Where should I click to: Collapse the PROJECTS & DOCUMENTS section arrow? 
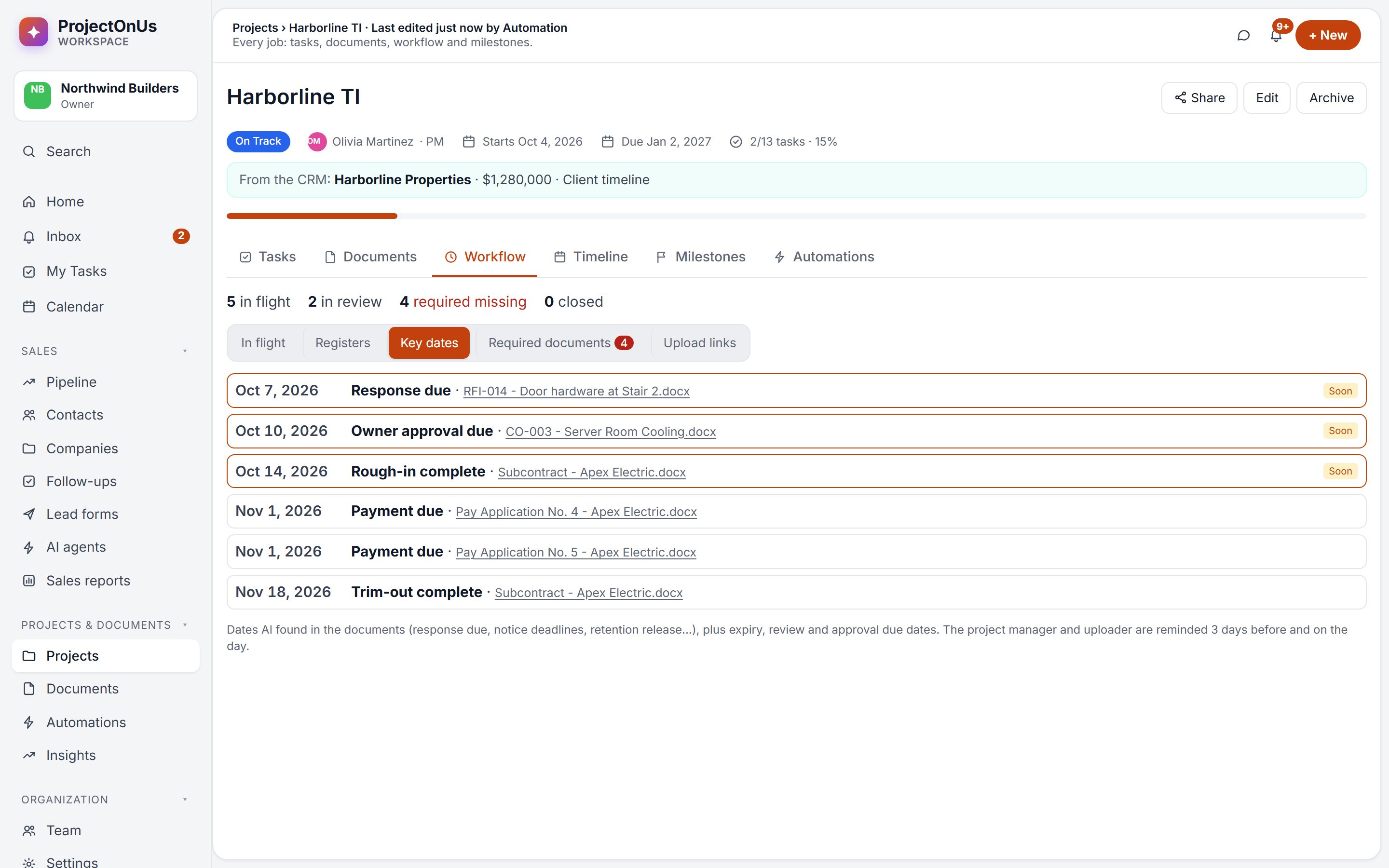[185, 625]
